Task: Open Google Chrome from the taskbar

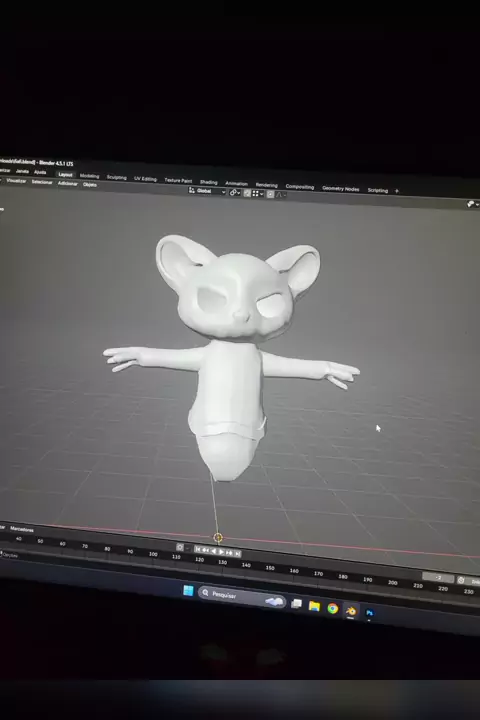Action: point(333,608)
